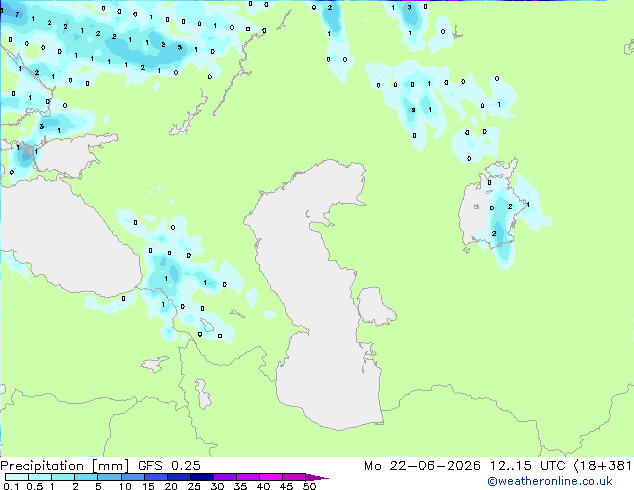This screenshot has width=634, height=490.
Task: Select the 35–40 mm legend color swatch
Action: coord(247,477)
